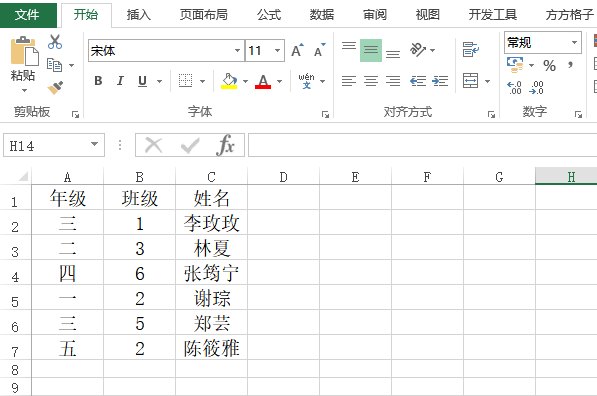Switch to 页面布局 tab
The width and height of the screenshot is (597, 396).
pos(204,15)
